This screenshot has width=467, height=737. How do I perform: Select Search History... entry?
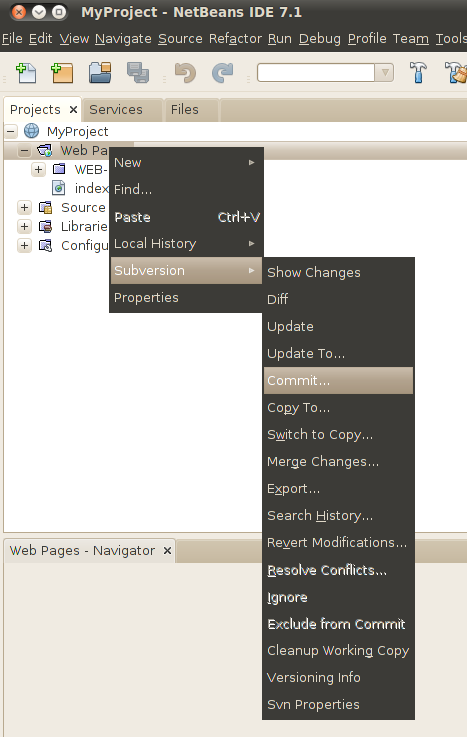(x=338, y=516)
